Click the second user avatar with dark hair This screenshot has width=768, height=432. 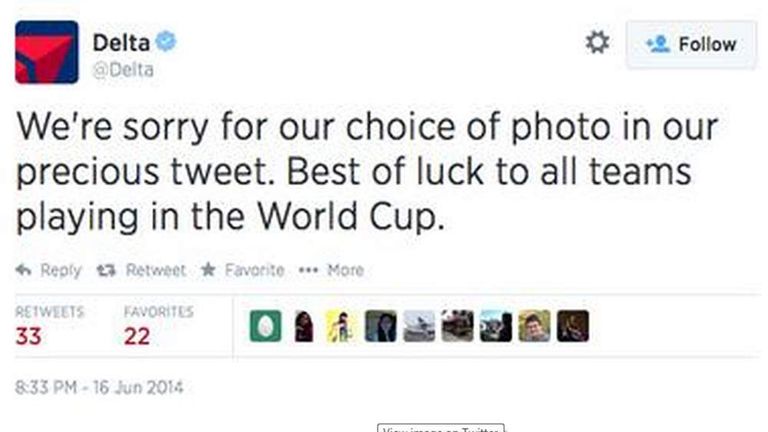pos(304,326)
